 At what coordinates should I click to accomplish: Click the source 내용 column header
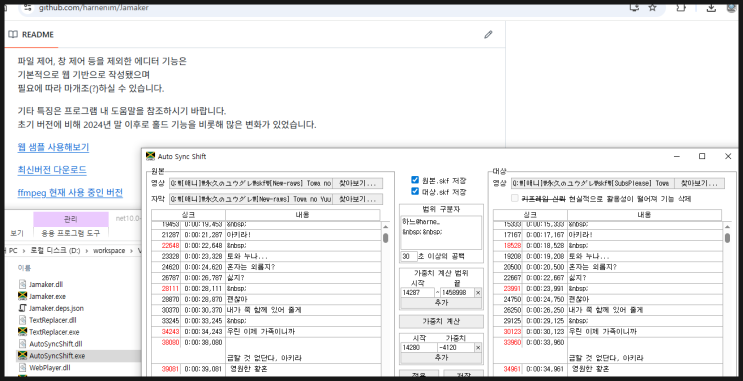click(302, 215)
